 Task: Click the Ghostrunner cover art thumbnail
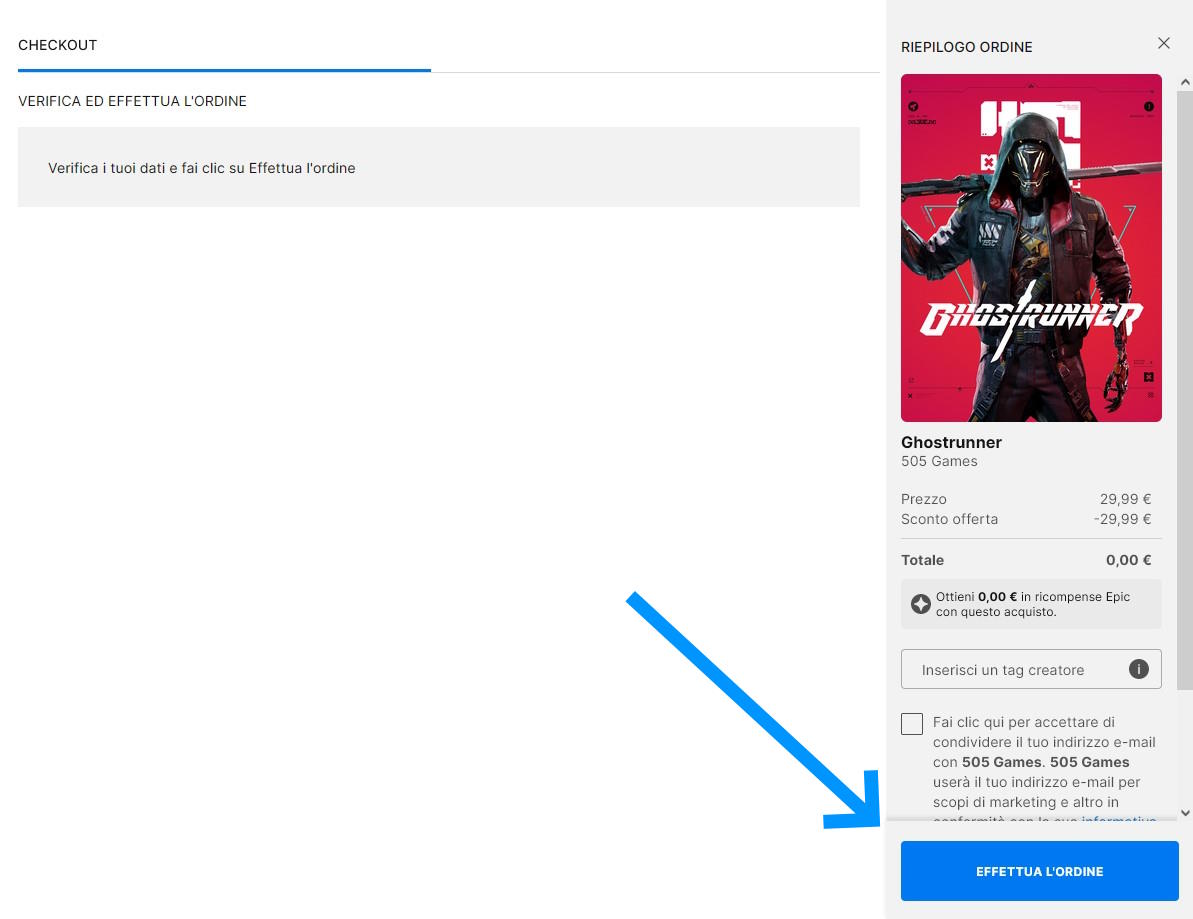pos(1031,248)
